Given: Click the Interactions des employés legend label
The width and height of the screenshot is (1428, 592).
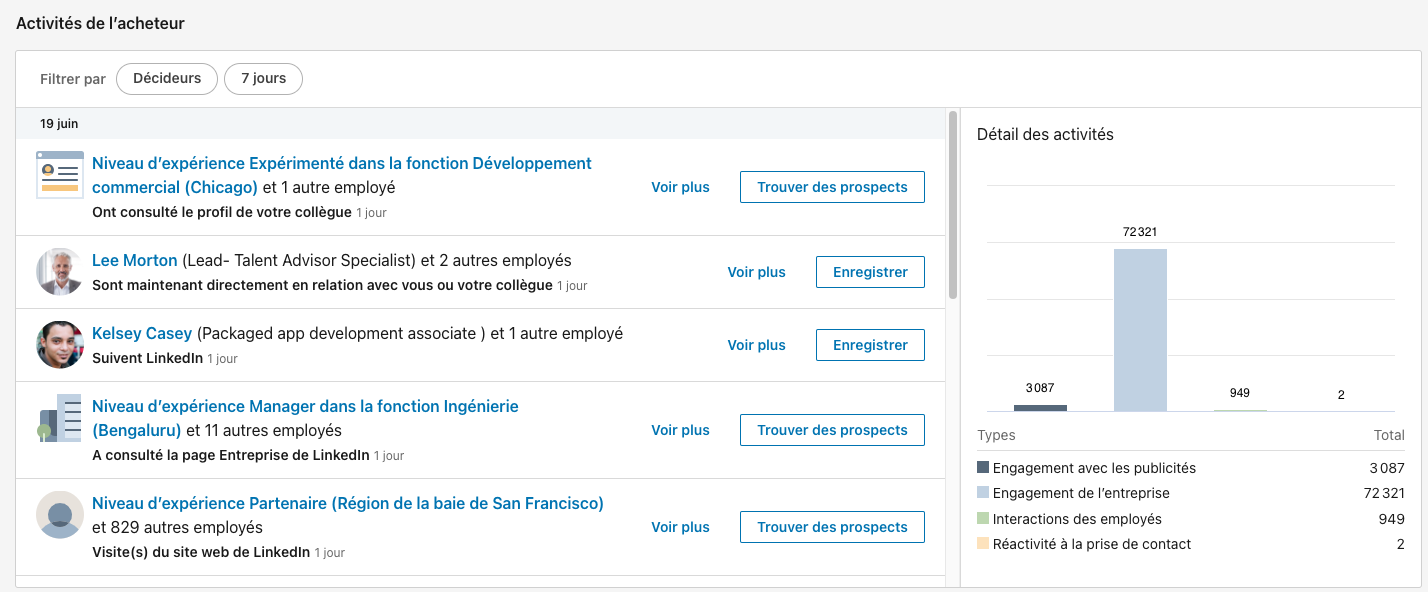Looking at the screenshot, I should click(x=1077, y=518).
